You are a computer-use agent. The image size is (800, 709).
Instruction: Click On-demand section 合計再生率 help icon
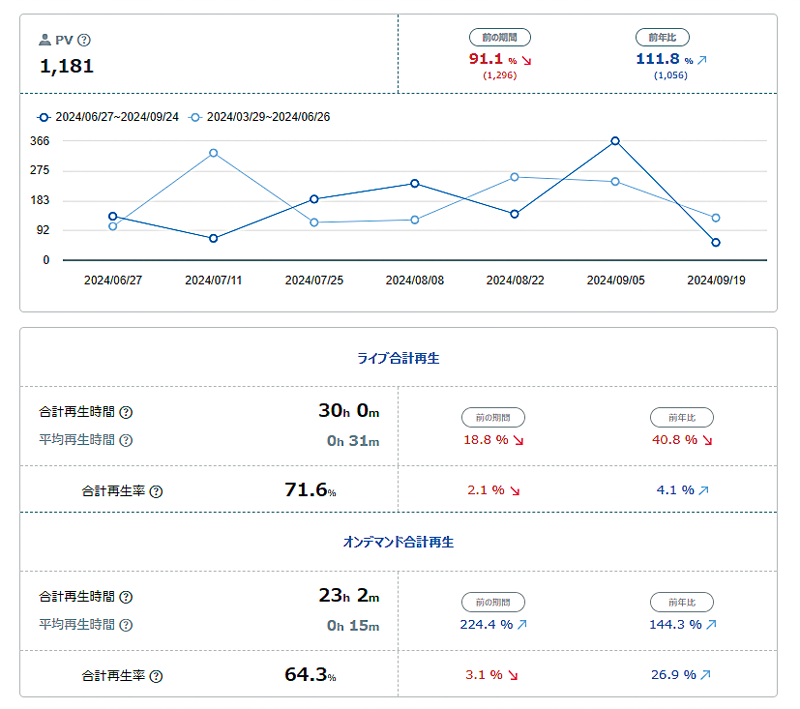tap(156, 676)
